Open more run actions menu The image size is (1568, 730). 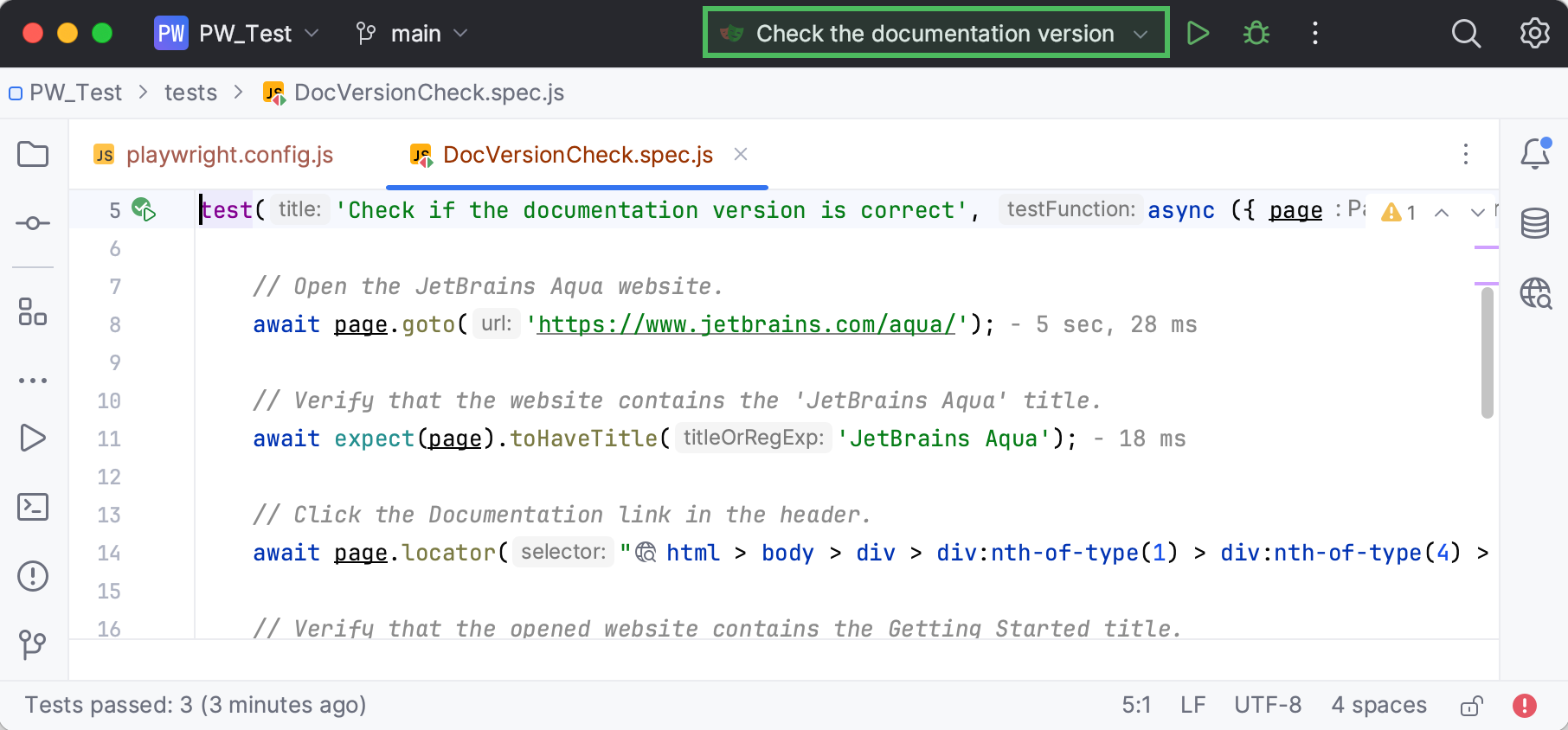pyautogui.click(x=1315, y=33)
